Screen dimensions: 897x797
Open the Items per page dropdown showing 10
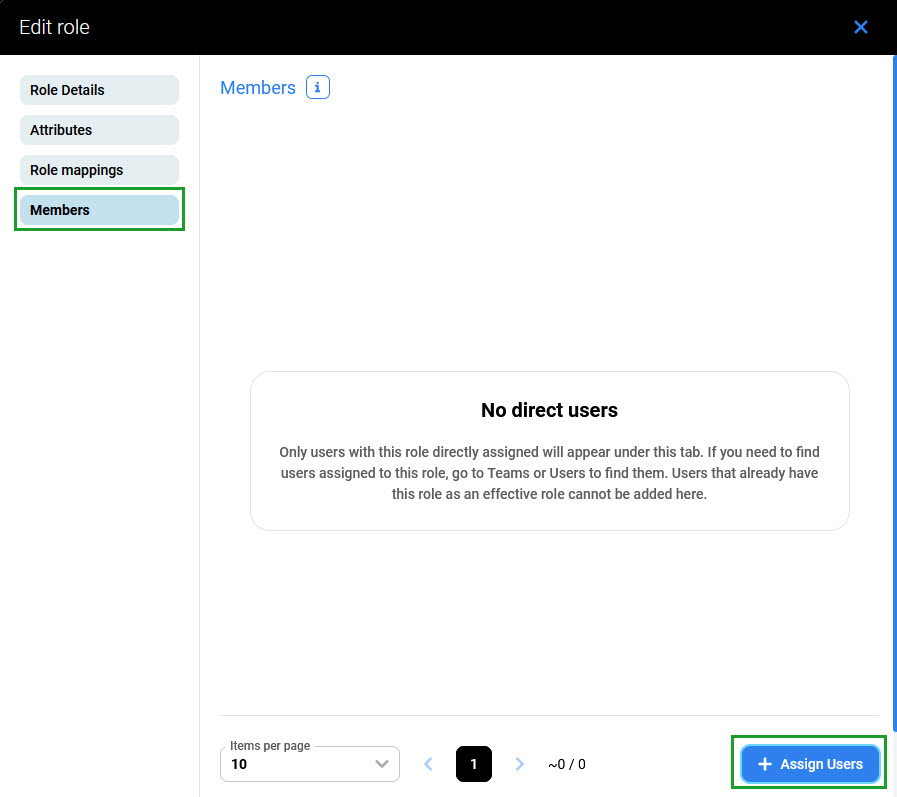click(x=300, y=764)
